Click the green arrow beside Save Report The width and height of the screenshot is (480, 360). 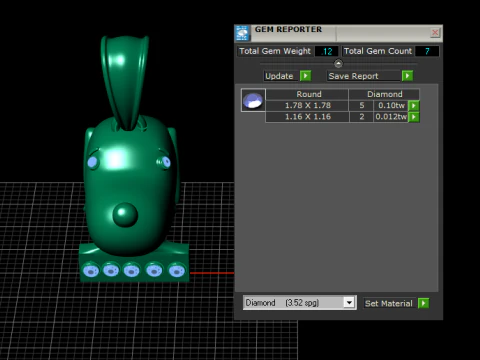tap(407, 76)
